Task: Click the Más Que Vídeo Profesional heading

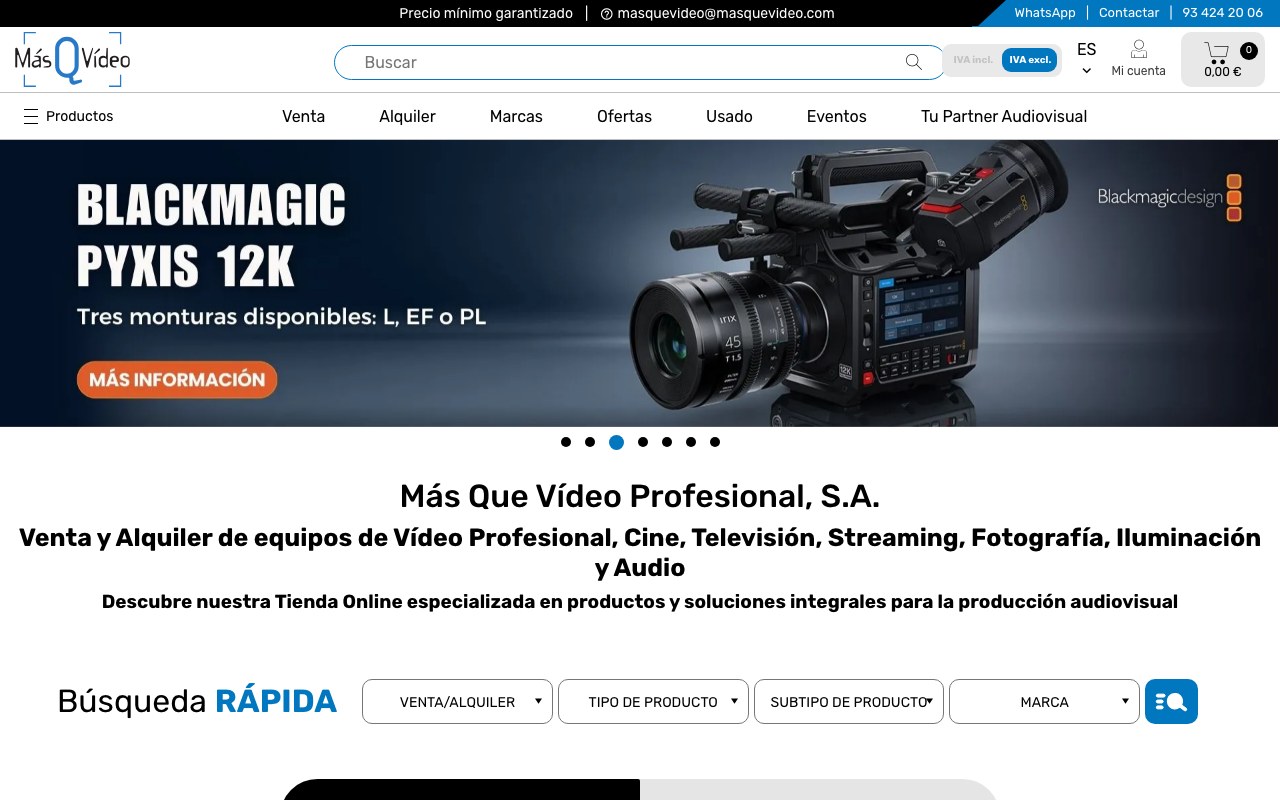Action: tap(640, 496)
